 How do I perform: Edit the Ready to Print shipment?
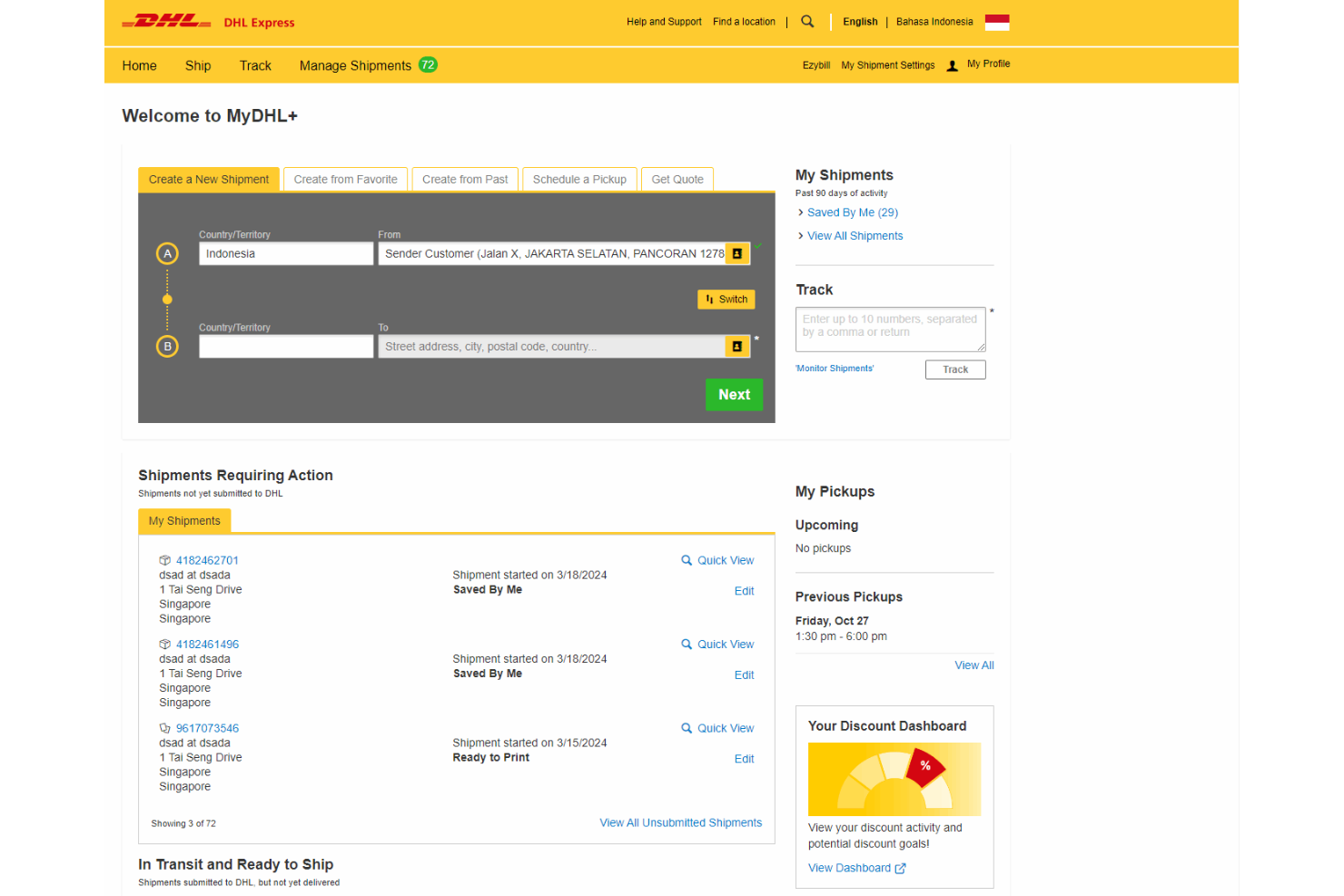[745, 759]
